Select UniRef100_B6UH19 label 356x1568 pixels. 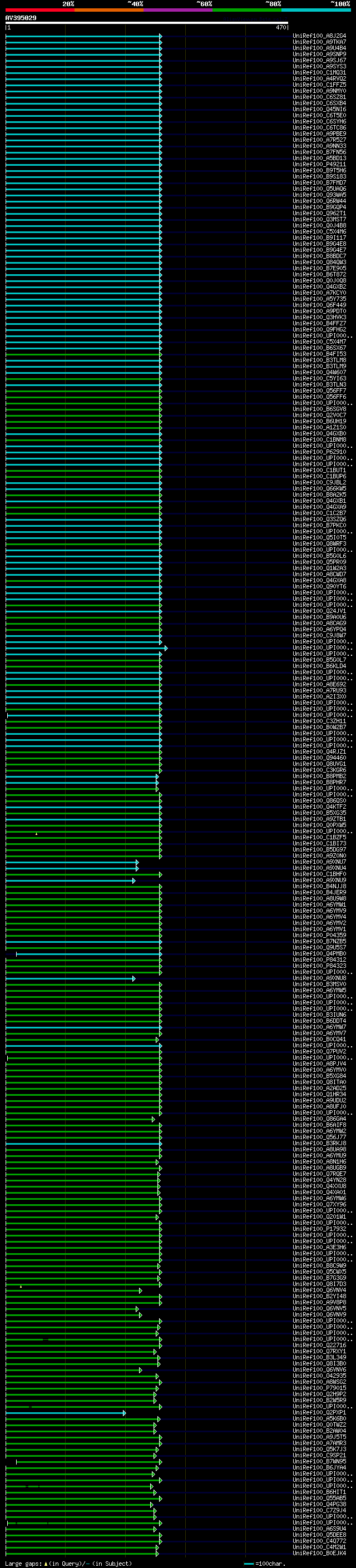(319, 421)
